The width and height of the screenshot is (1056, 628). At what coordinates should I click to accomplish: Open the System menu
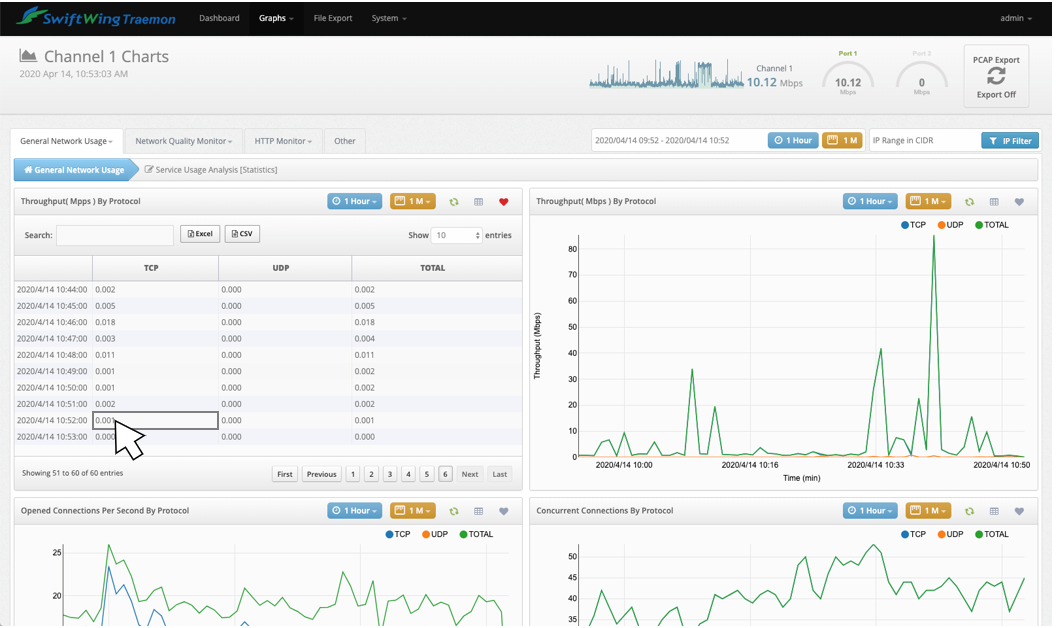[x=389, y=18]
